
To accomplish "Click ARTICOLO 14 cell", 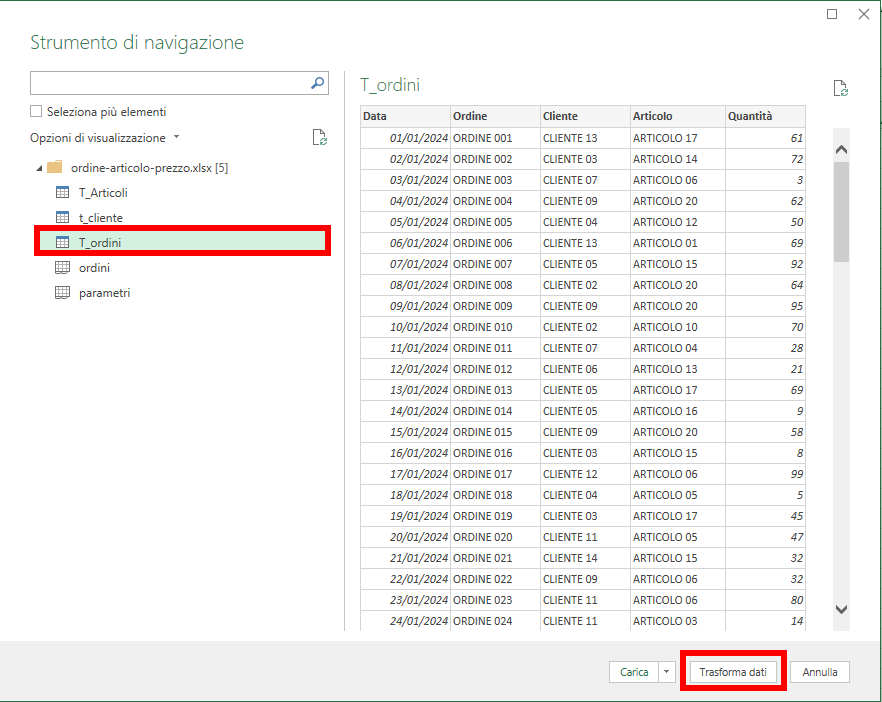I will [678, 159].
